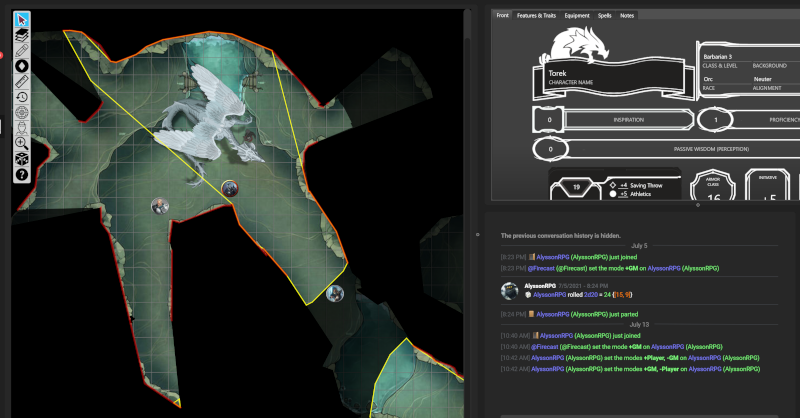Open the help question mark tool
This screenshot has height=418, width=800.
tap(21, 175)
